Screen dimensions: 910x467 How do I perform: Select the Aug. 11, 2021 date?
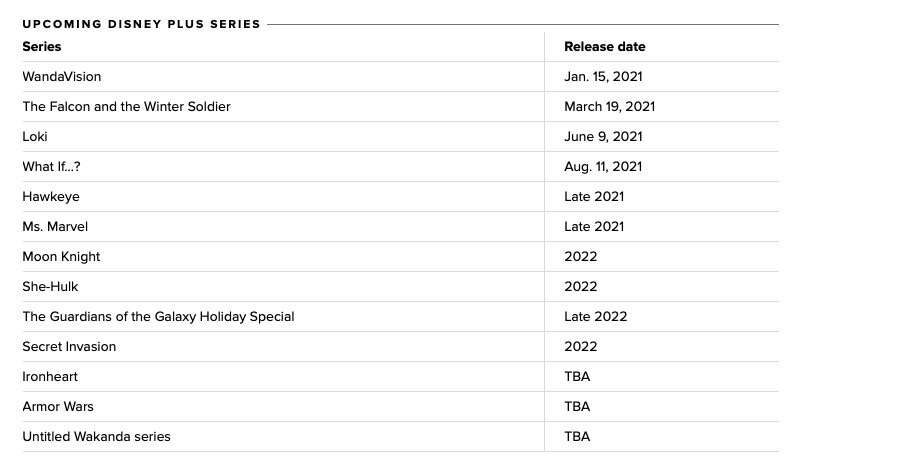(603, 167)
